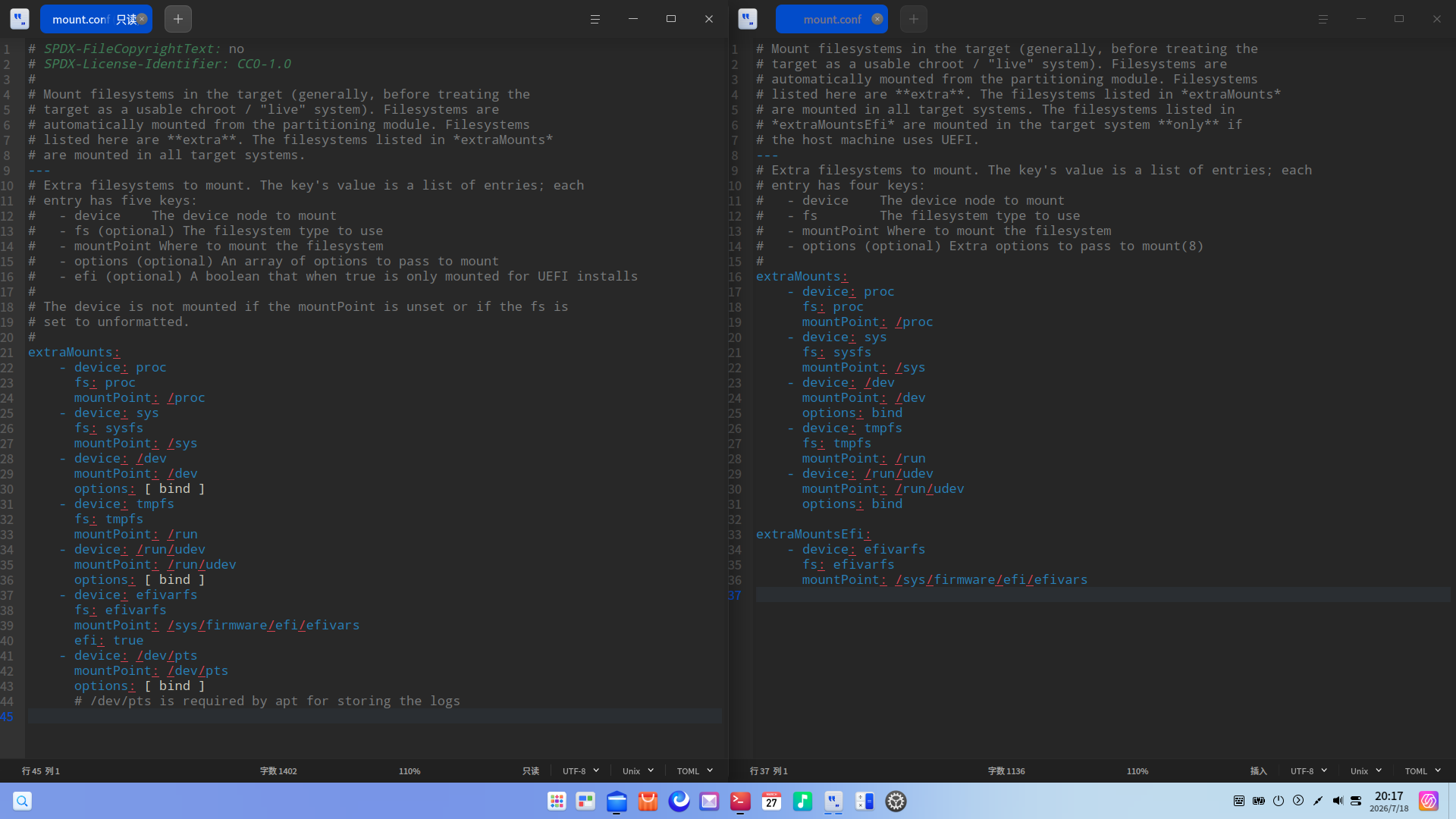Screen dimensions: 1456x819
Task: Add a new tab in left editor window
Action: (x=177, y=19)
